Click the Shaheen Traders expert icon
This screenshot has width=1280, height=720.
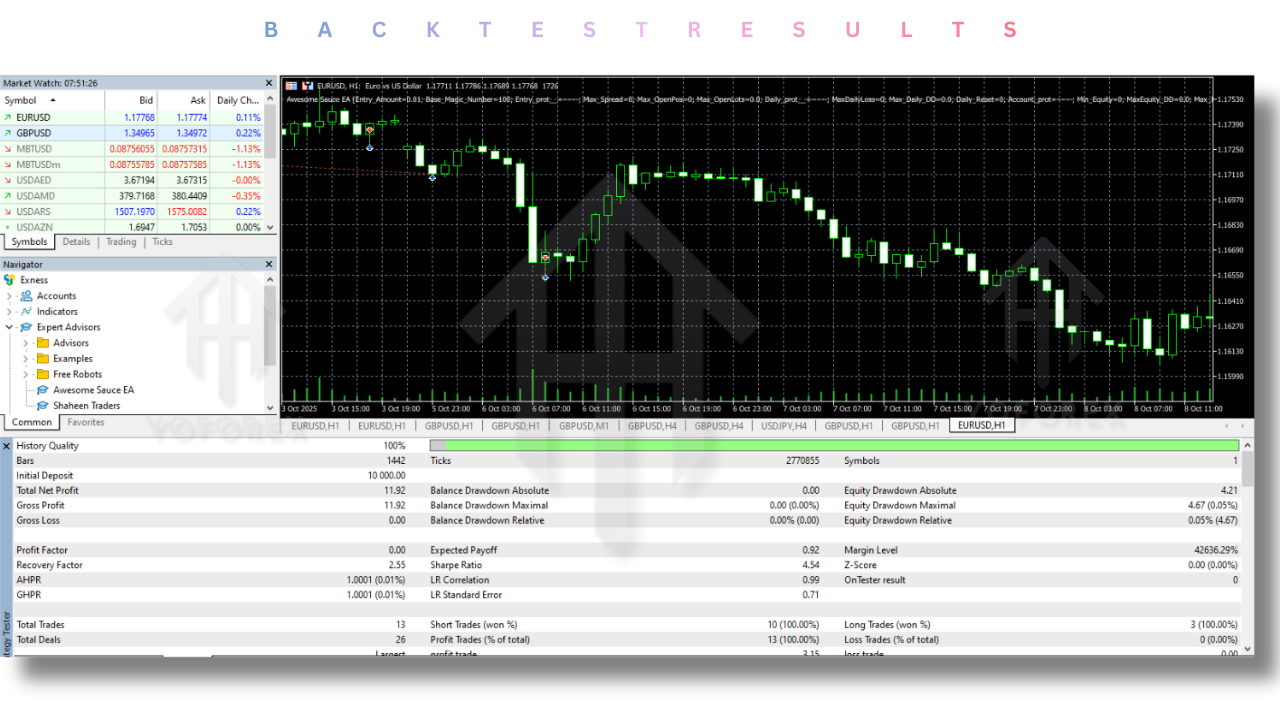point(43,406)
